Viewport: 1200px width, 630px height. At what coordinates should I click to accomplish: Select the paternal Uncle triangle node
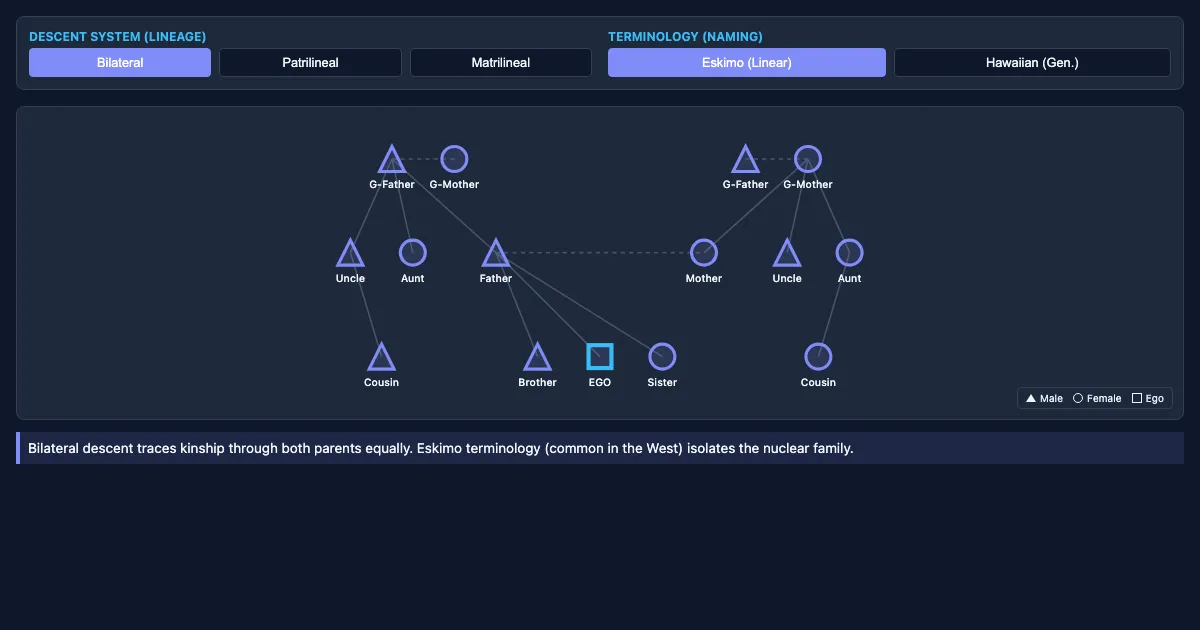pos(350,254)
